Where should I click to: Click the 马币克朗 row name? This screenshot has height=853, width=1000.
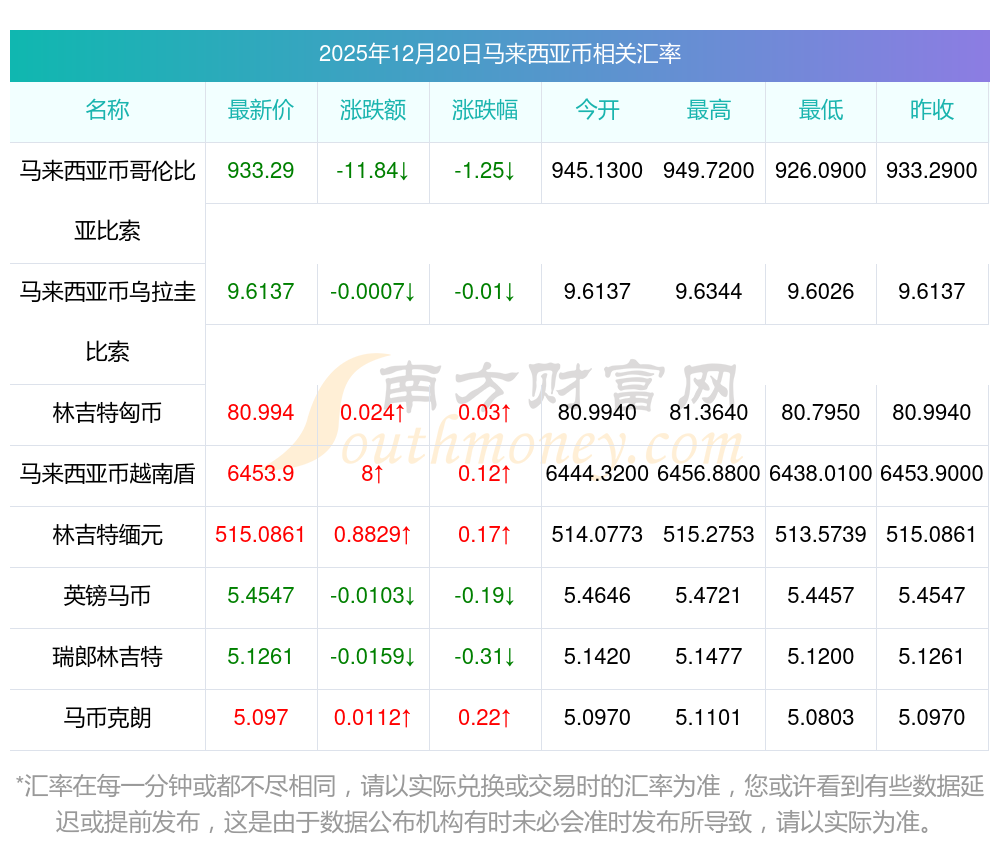(107, 718)
